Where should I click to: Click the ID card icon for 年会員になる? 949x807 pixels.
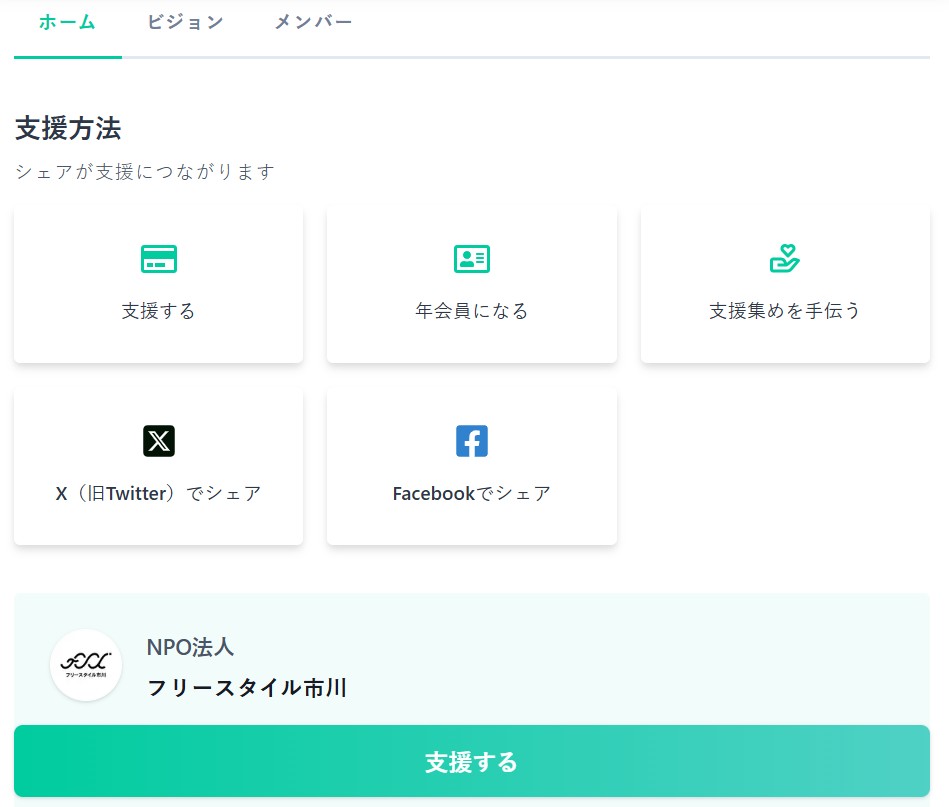coord(471,259)
